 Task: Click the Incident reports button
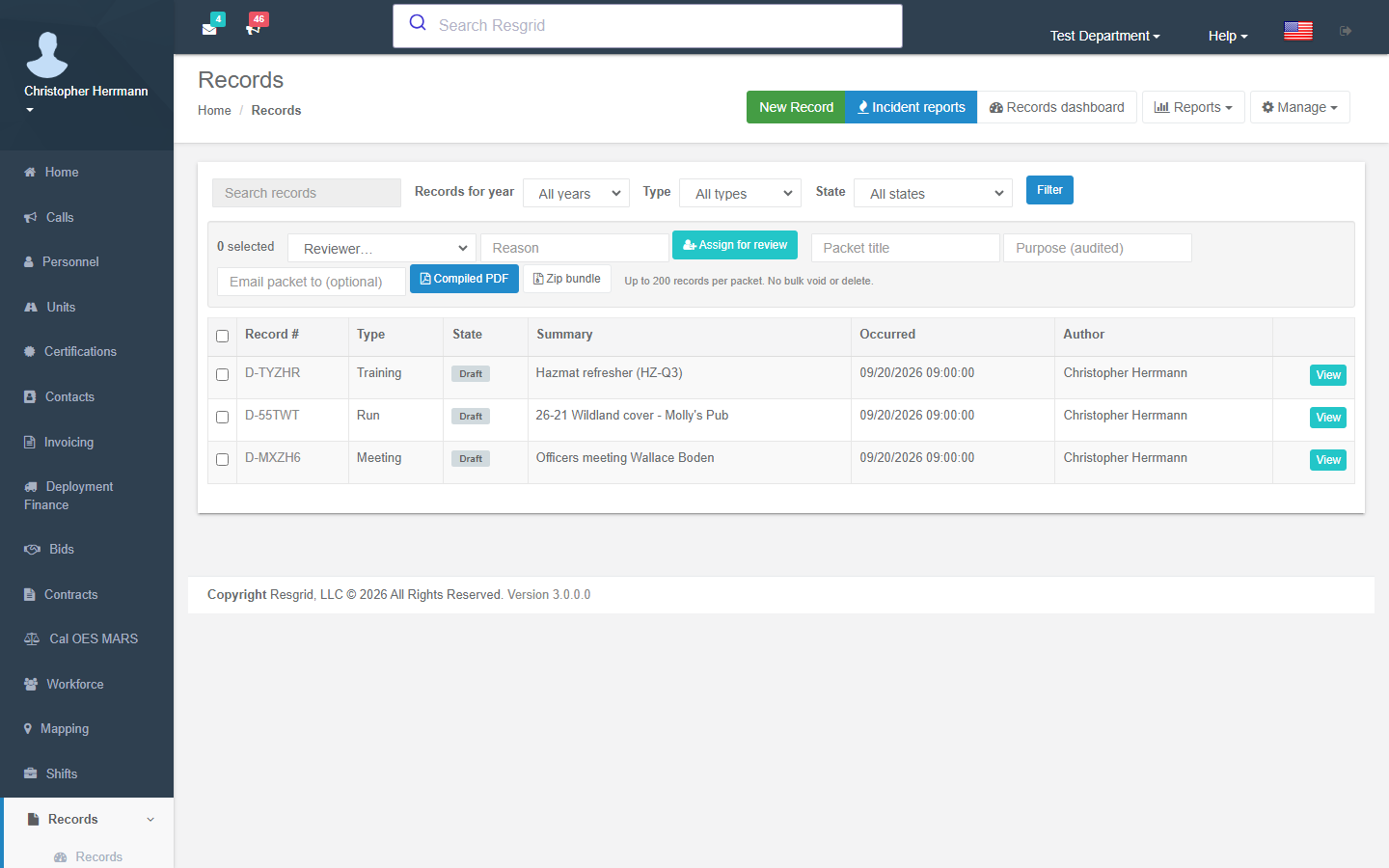pos(912,107)
